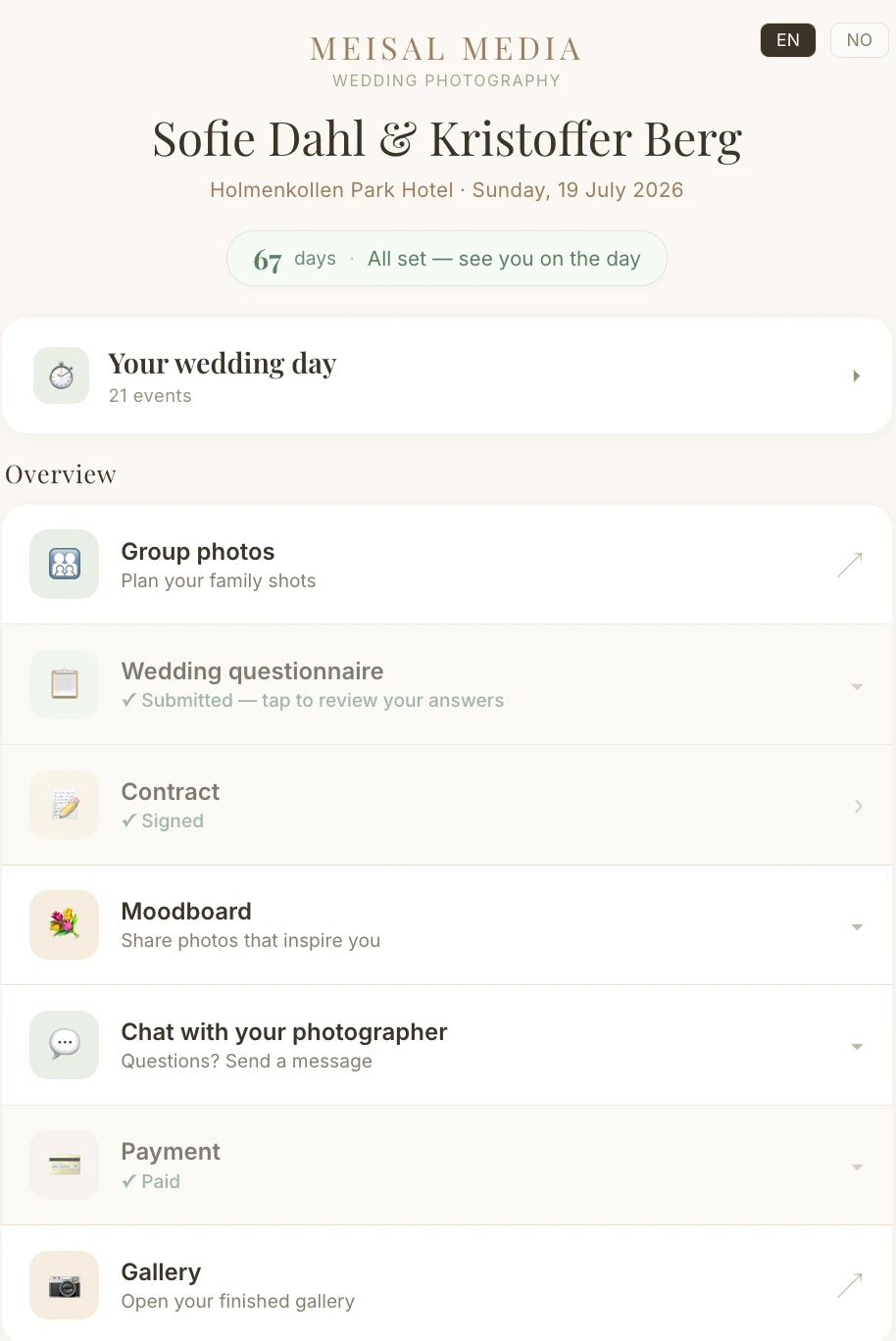Open Group photos external link arrow
The height and width of the screenshot is (1341, 896).
pos(850,565)
